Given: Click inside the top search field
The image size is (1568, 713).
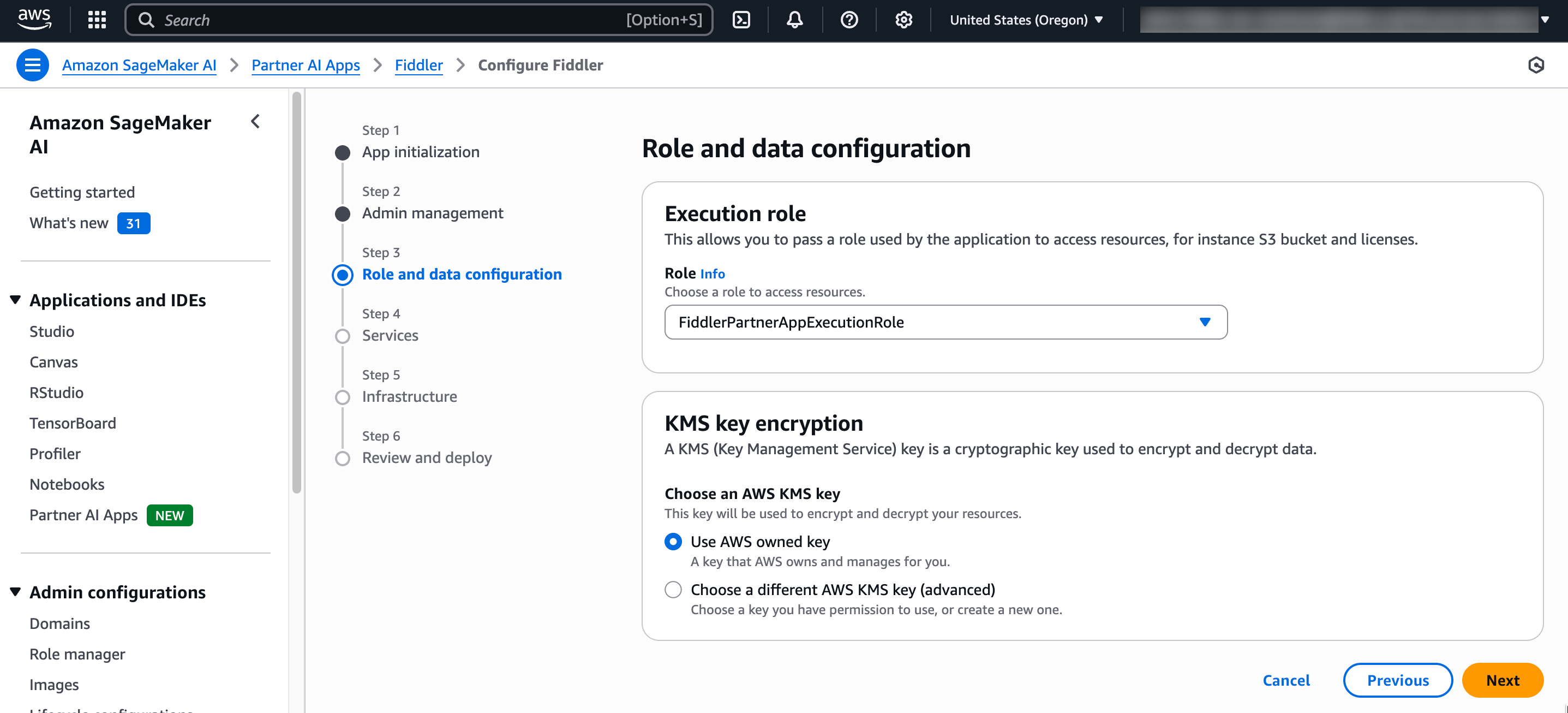Looking at the screenshot, I should [x=365, y=20].
